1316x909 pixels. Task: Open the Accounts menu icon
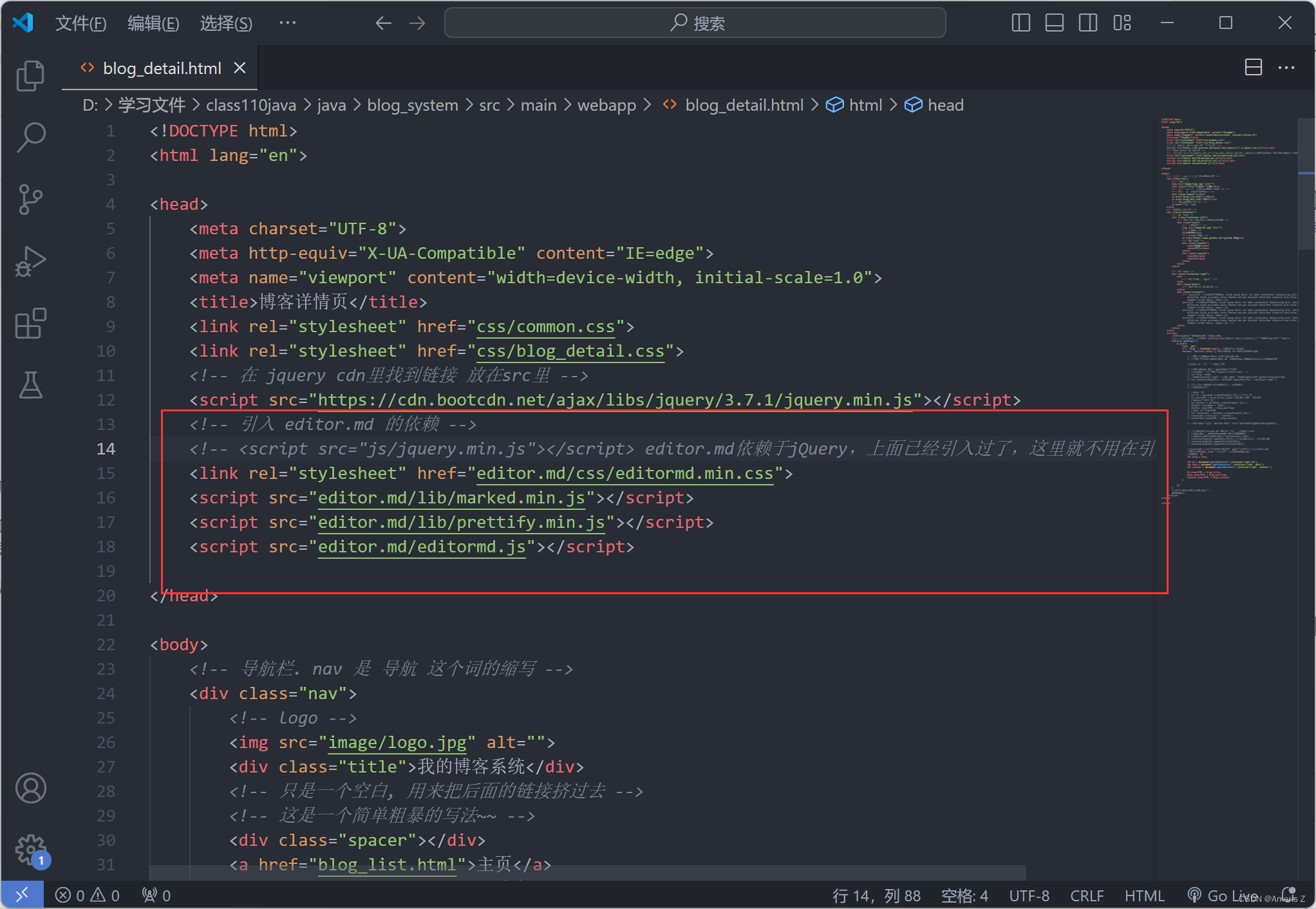click(30, 788)
